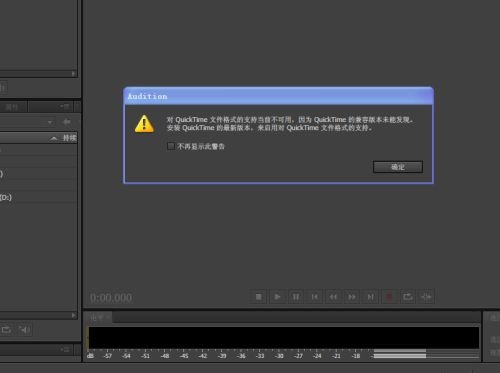Click the Stop transport button

point(259,297)
